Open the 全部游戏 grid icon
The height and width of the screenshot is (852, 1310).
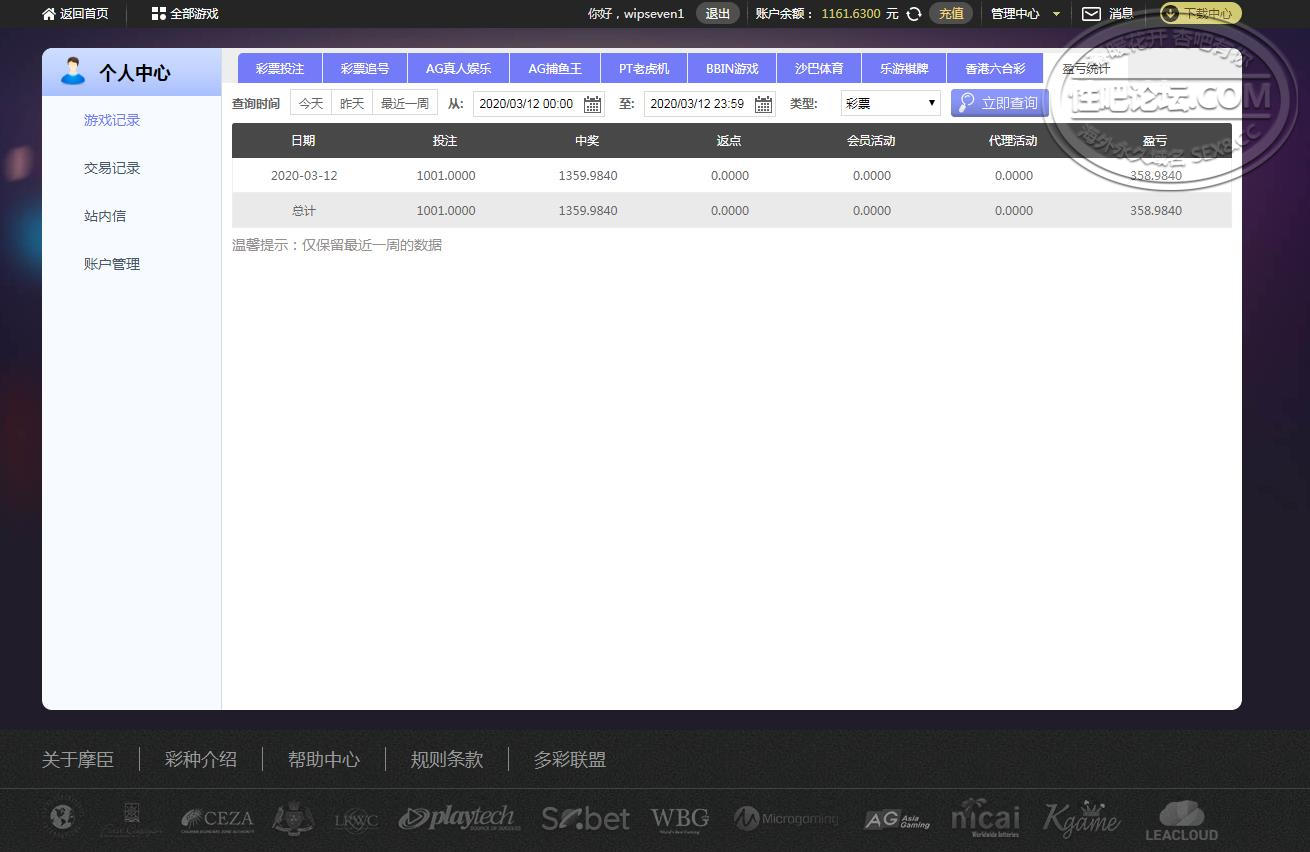coord(158,14)
